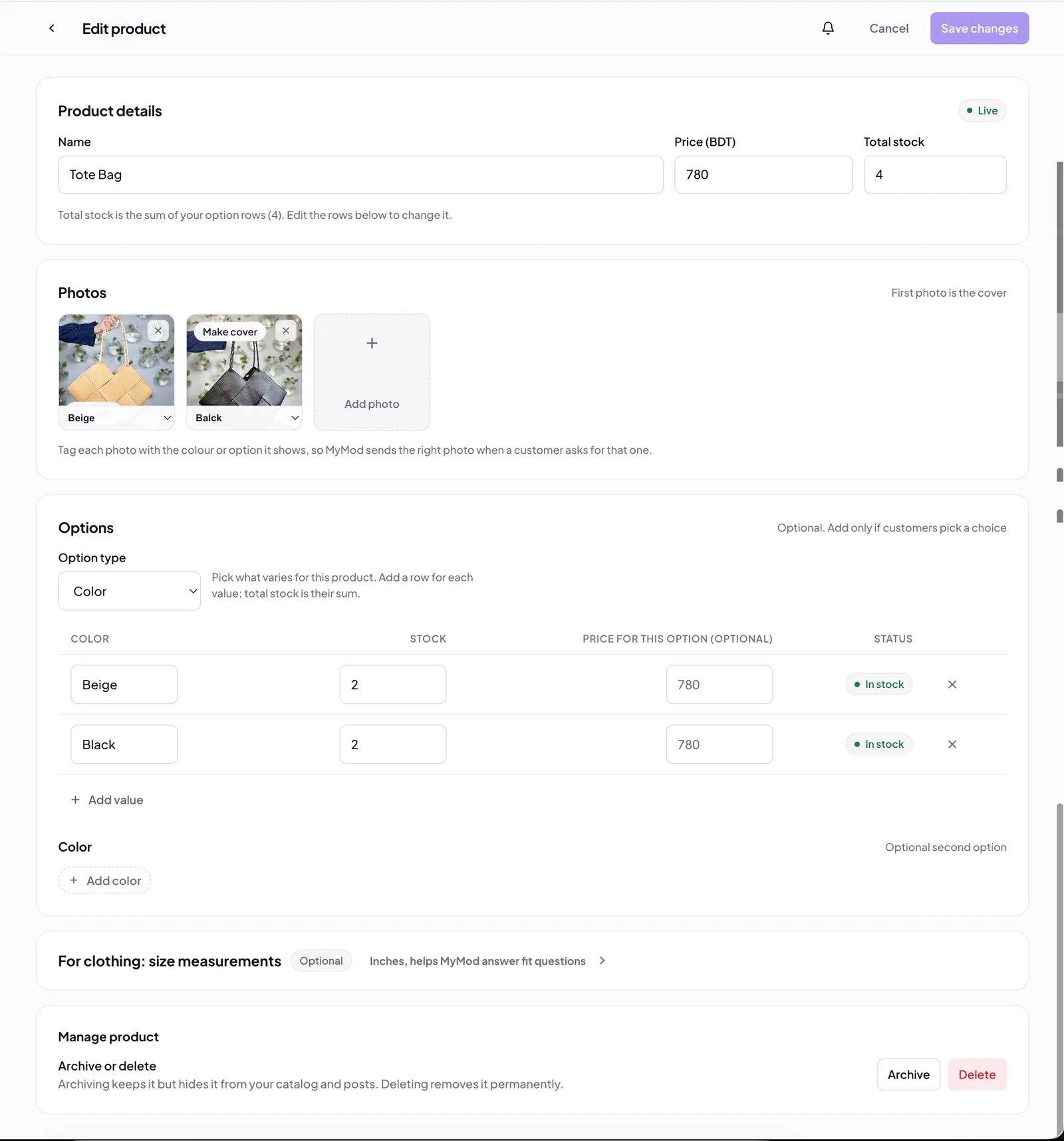This screenshot has height=1141, width=1064.
Task: Open the Beige photo tag dropdown
Action: [x=116, y=418]
